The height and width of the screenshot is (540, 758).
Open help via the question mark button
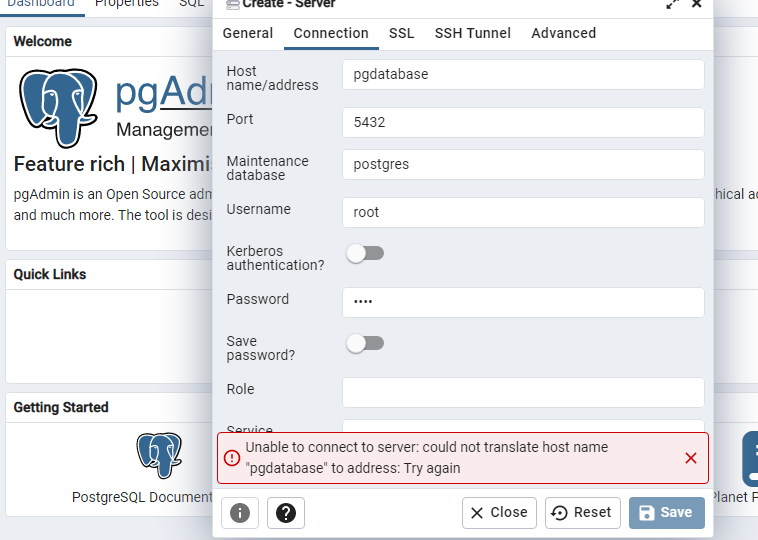click(286, 513)
